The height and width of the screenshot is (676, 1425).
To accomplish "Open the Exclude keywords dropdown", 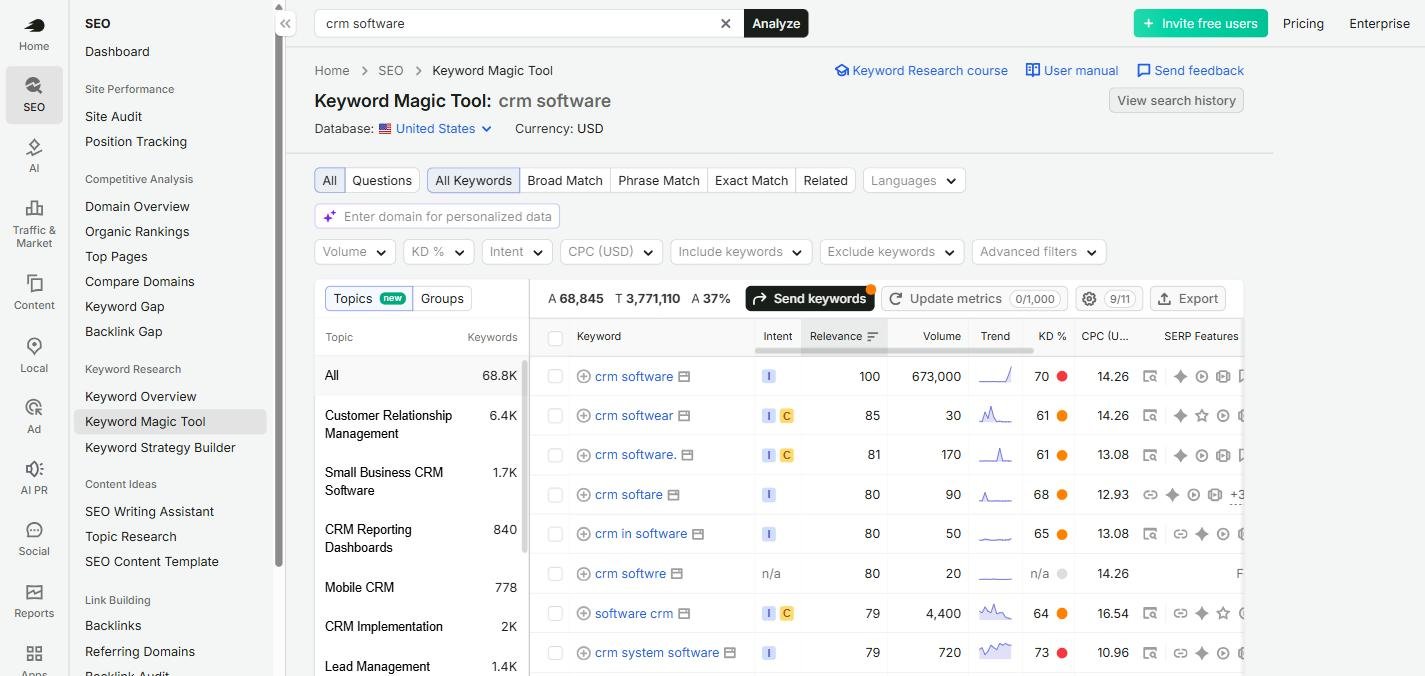I will 892,252.
